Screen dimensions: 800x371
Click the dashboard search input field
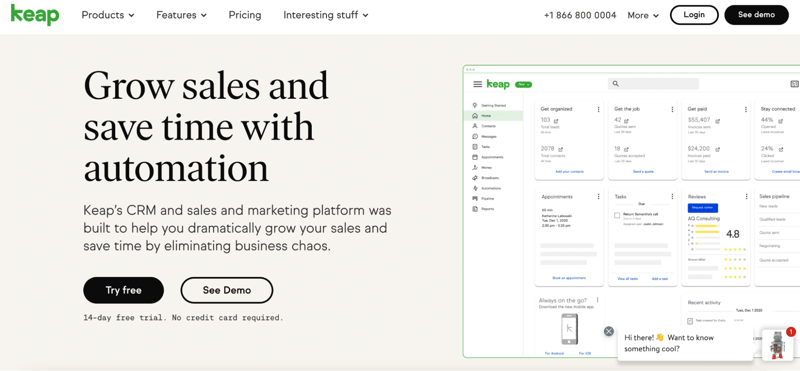click(653, 84)
